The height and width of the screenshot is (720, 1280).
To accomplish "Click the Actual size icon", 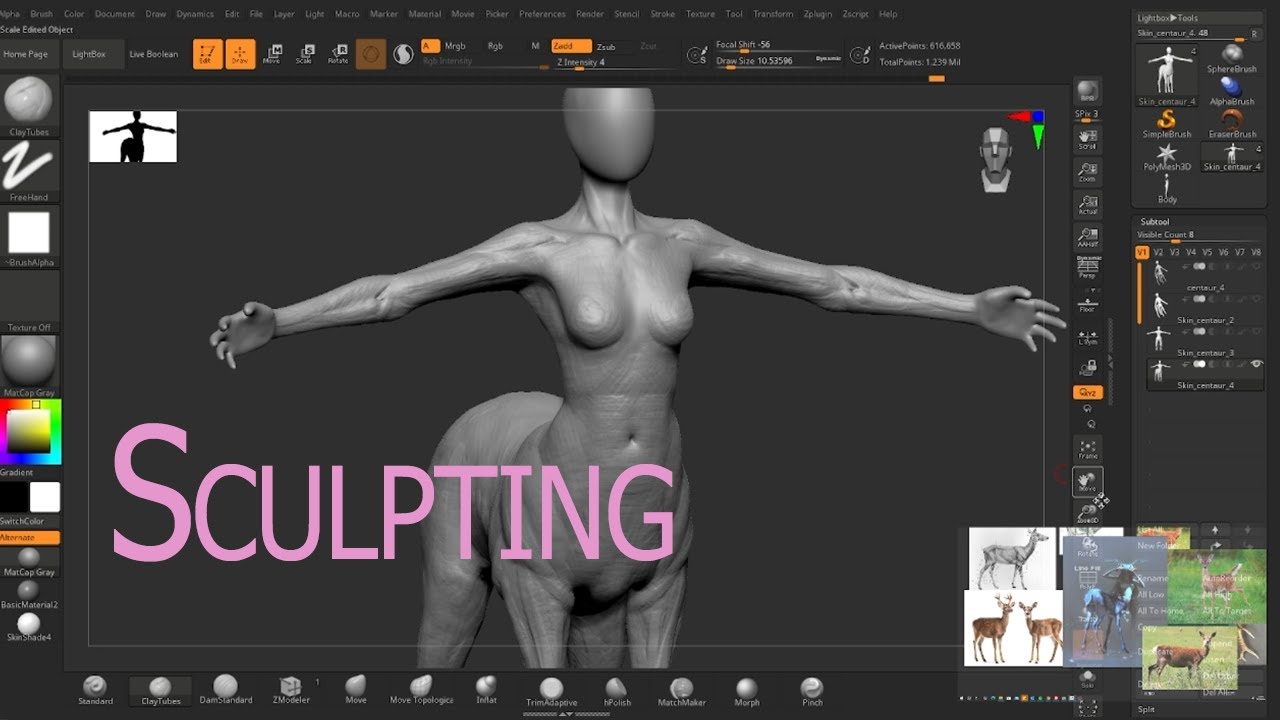I will click(1088, 205).
